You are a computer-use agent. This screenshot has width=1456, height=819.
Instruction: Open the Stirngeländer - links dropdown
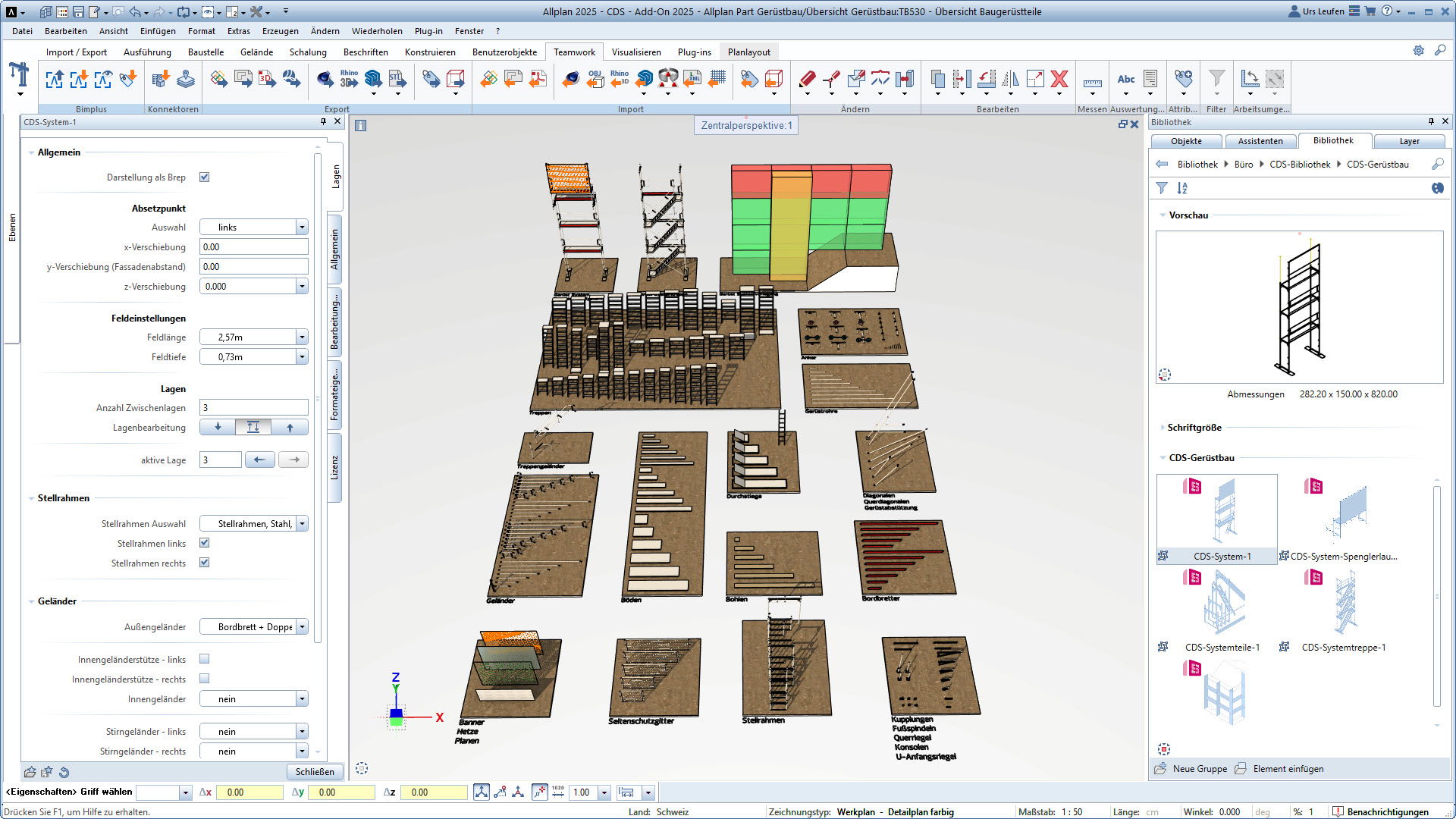302,731
